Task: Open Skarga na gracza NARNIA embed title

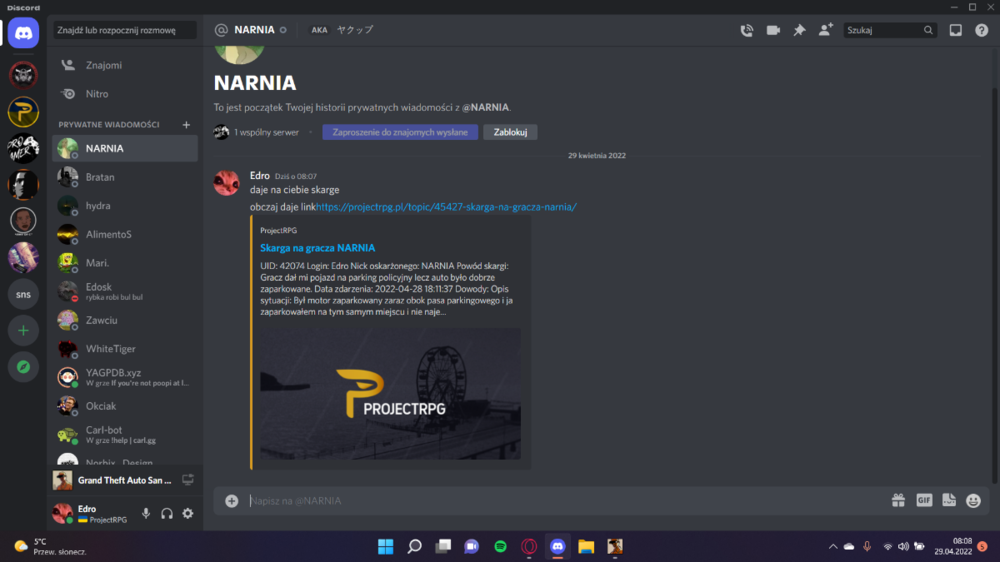Action: (318, 248)
